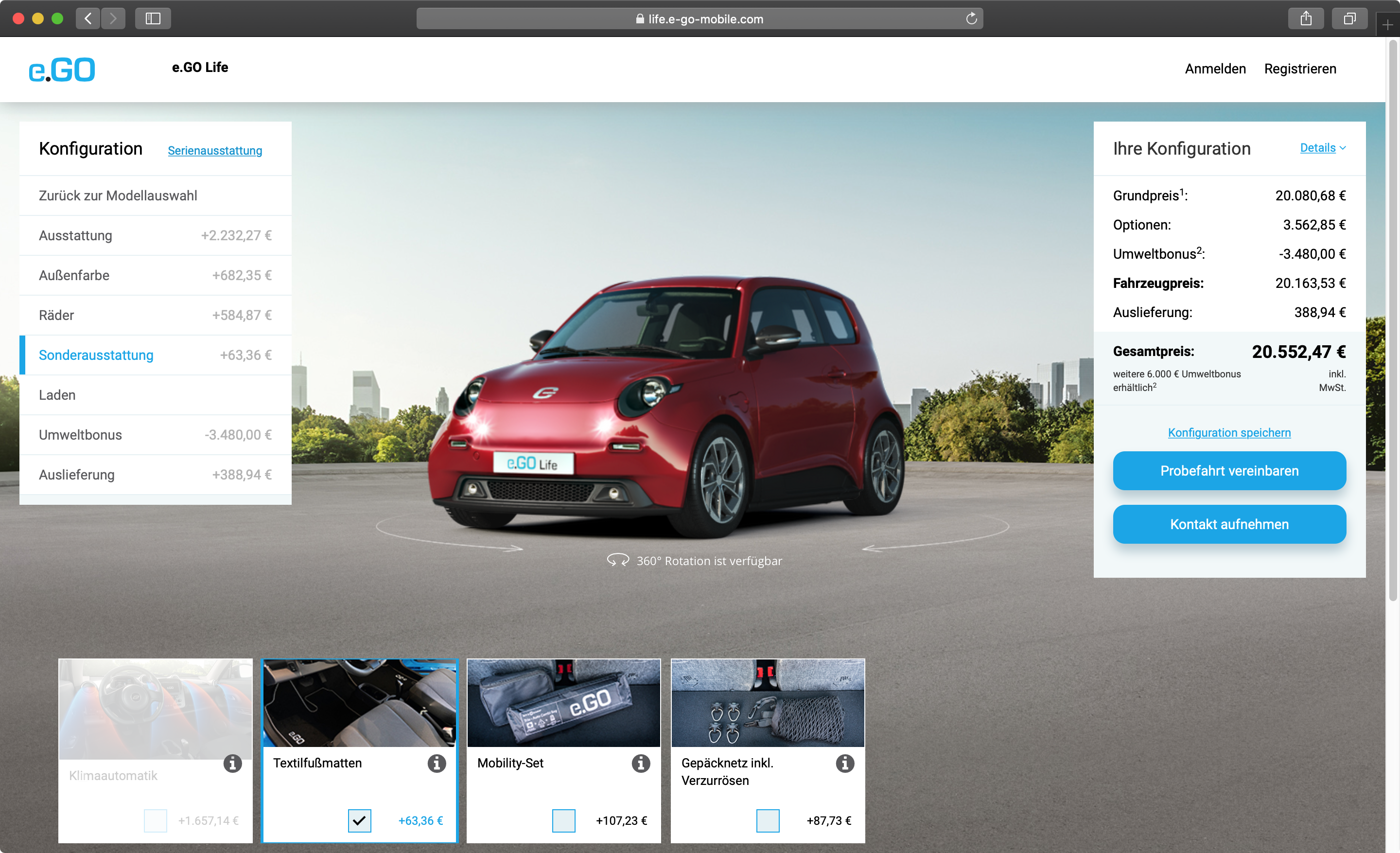Open info for Klimaautomatik option

point(232,763)
